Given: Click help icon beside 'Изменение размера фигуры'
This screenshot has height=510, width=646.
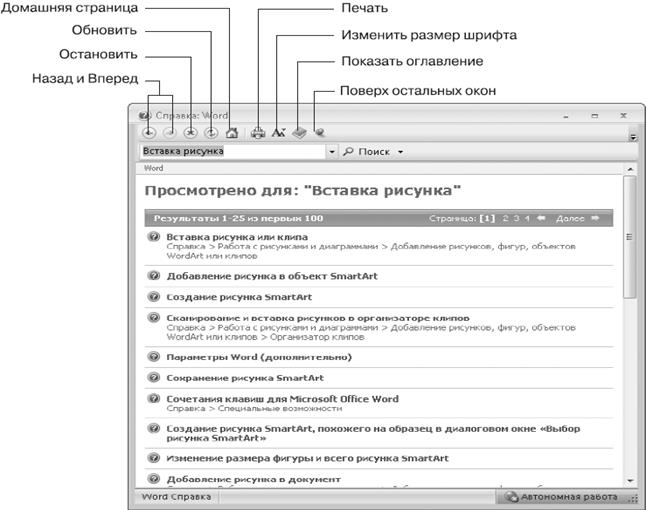Looking at the screenshot, I should pyautogui.click(x=154, y=458).
